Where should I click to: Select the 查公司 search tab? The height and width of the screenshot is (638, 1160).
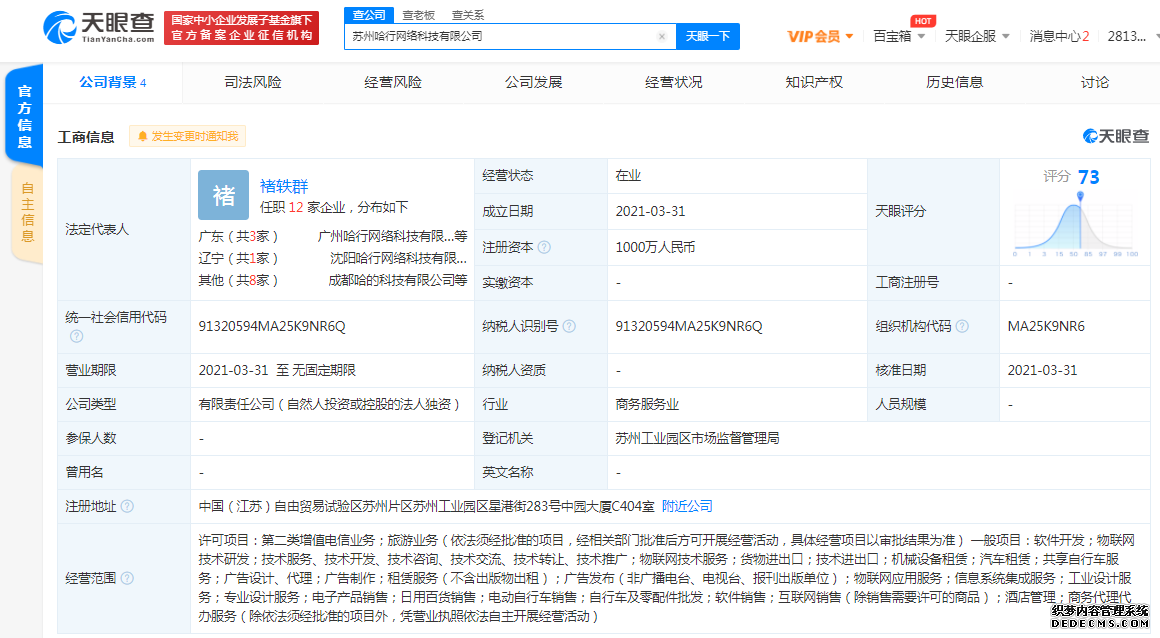(368, 15)
